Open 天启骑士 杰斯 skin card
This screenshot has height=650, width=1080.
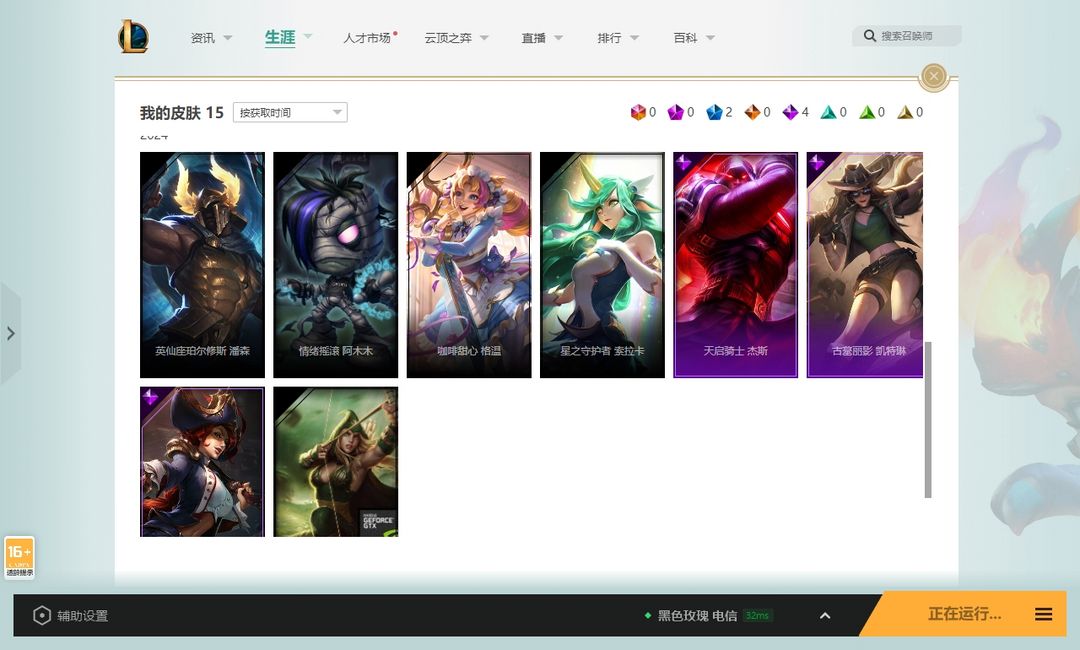(736, 265)
